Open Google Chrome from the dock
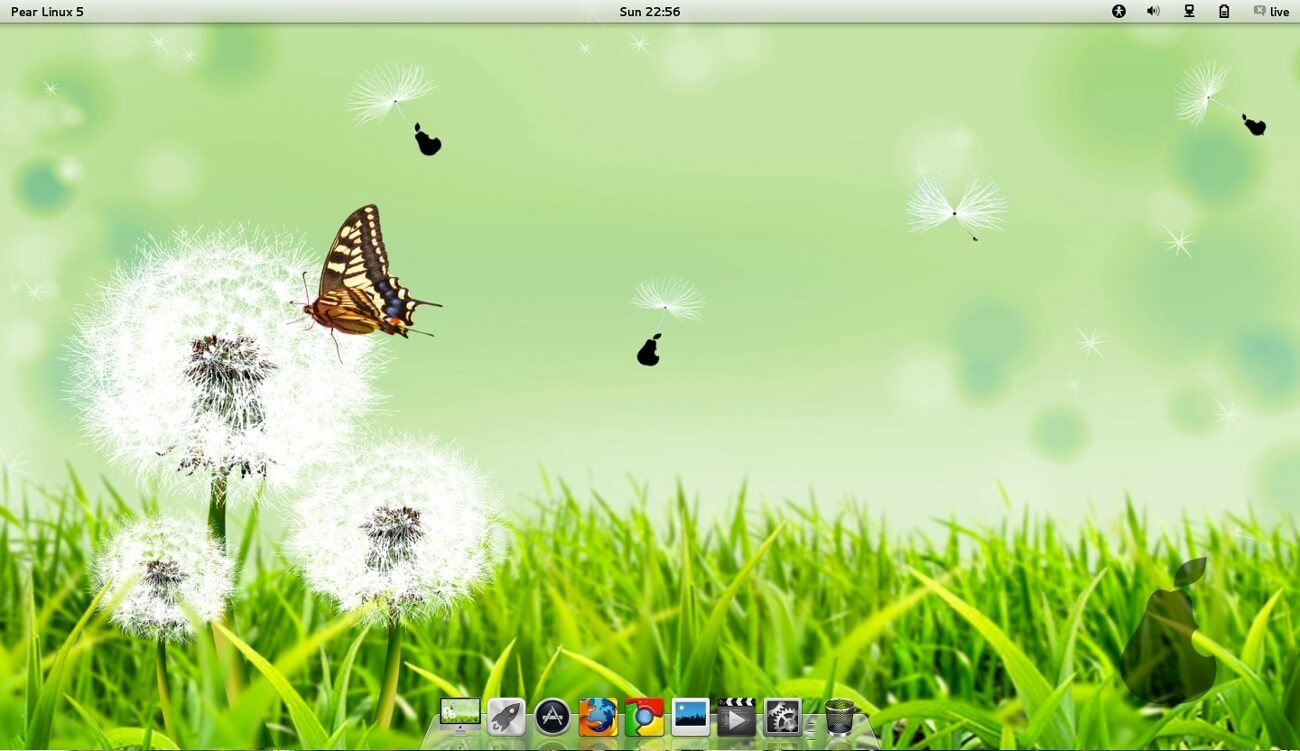Screen dimensions: 1300x751 click(644, 717)
